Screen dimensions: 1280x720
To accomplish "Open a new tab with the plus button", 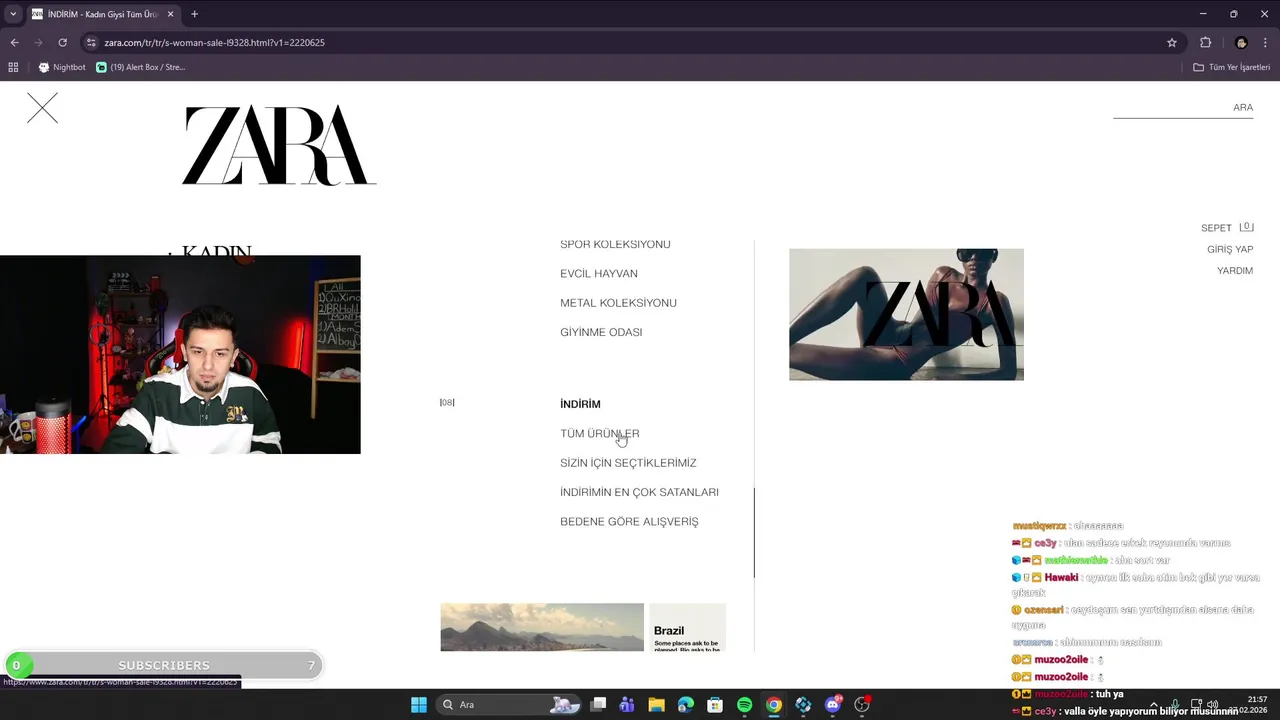I will click(x=194, y=14).
